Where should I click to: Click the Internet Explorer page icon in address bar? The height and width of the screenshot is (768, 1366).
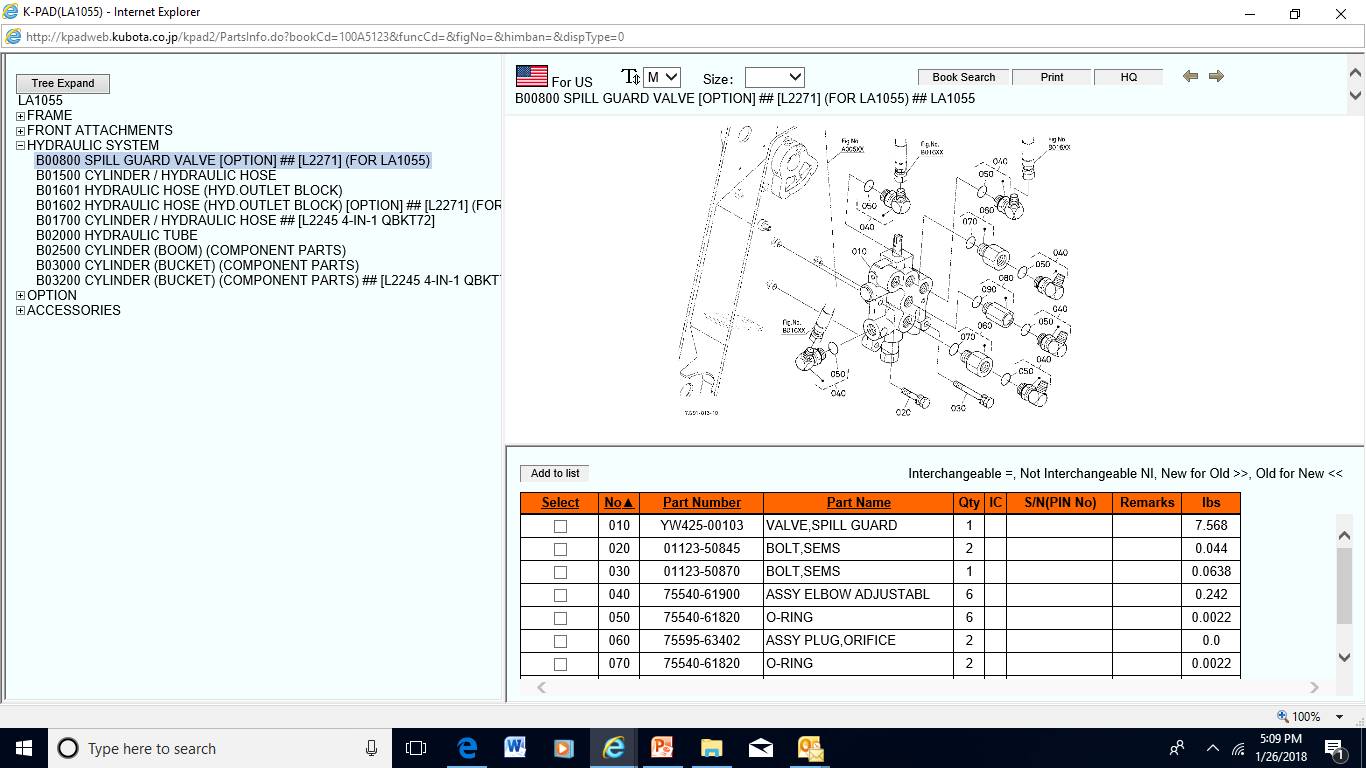pyautogui.click(x=12, y=37)
